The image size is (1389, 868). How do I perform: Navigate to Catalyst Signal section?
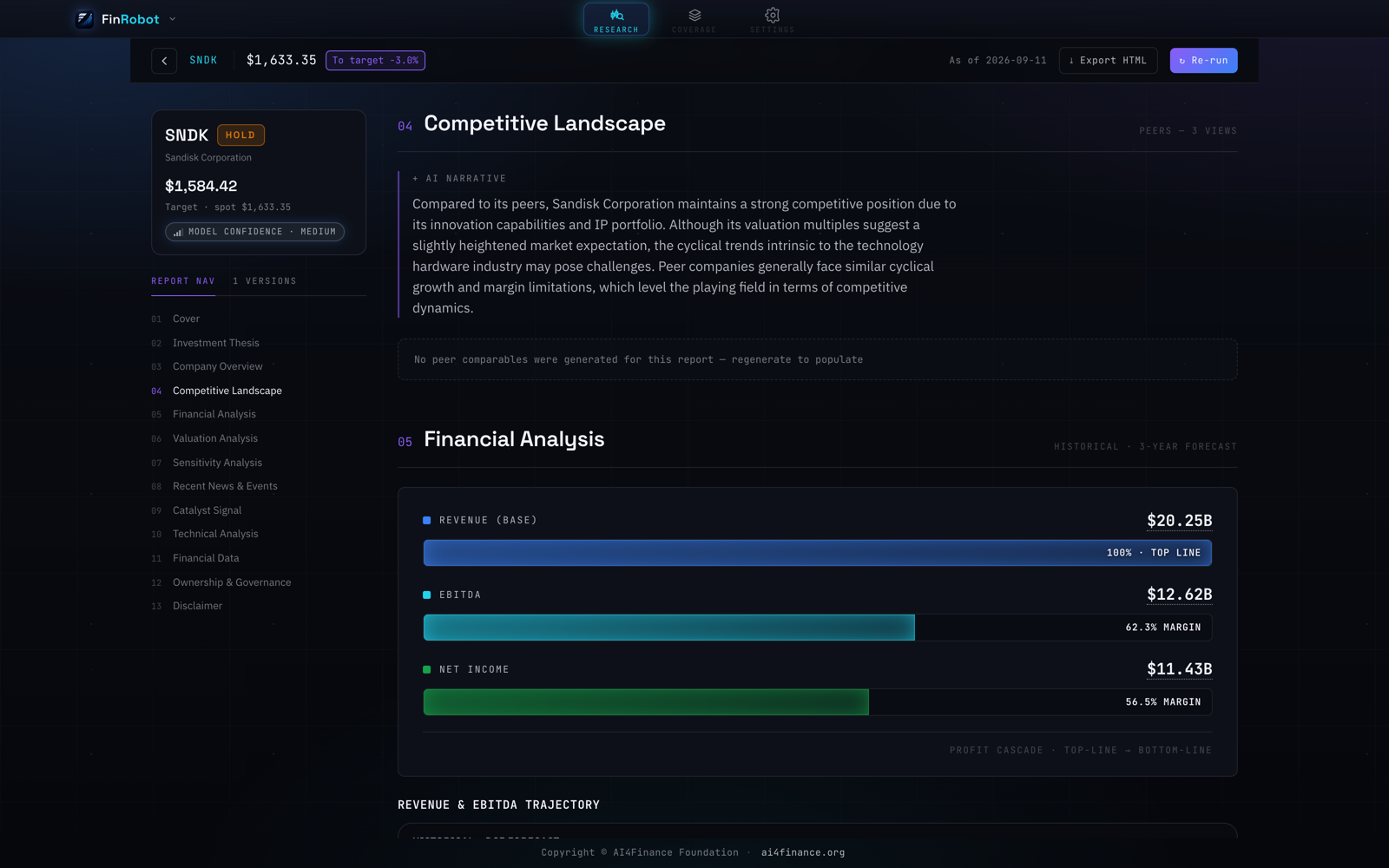pos(207,510)
